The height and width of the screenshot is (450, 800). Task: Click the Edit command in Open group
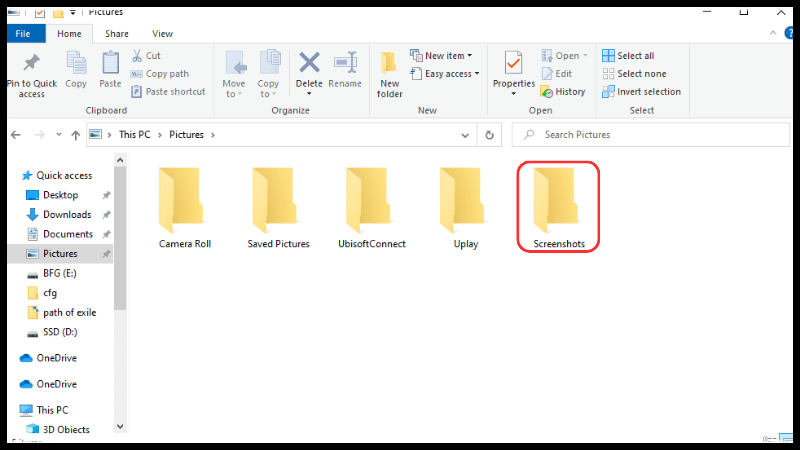(x=557, y=73)
